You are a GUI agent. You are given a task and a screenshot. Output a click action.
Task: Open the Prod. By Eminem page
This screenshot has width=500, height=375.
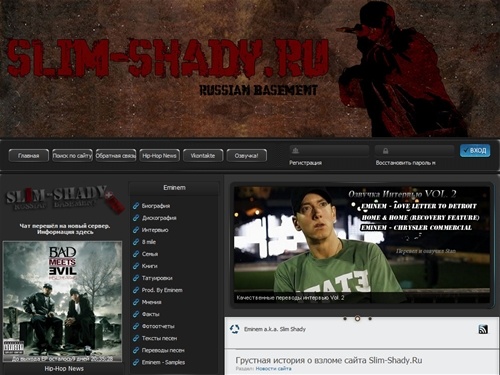[x=162, y=290]
